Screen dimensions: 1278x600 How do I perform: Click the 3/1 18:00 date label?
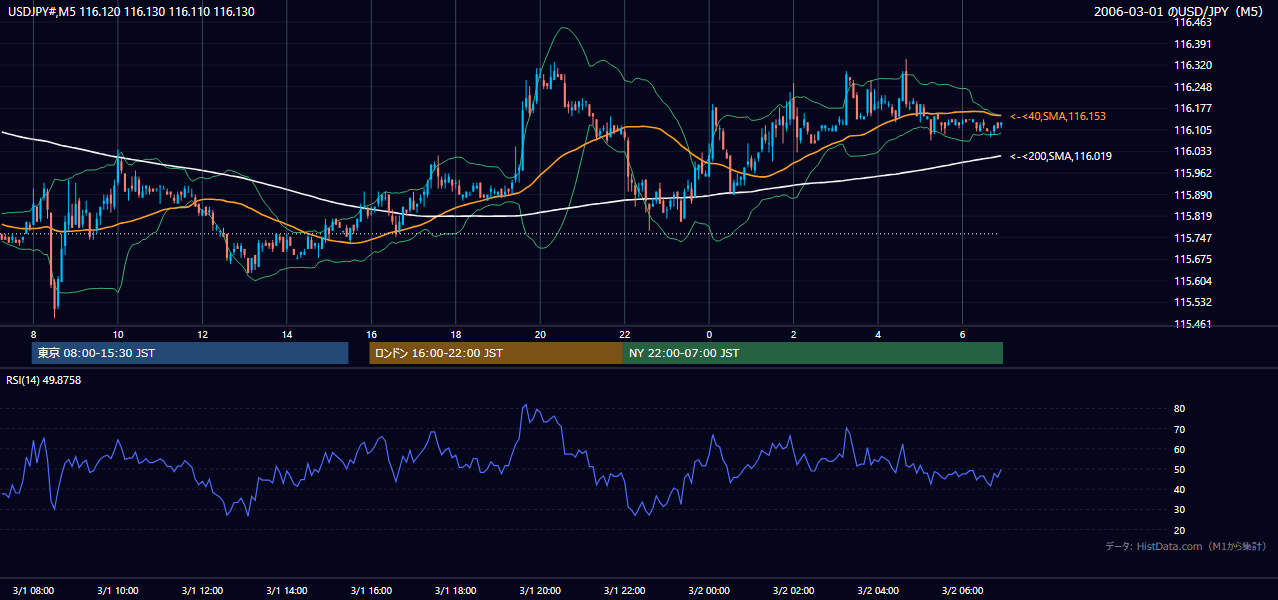coord(455,590)
